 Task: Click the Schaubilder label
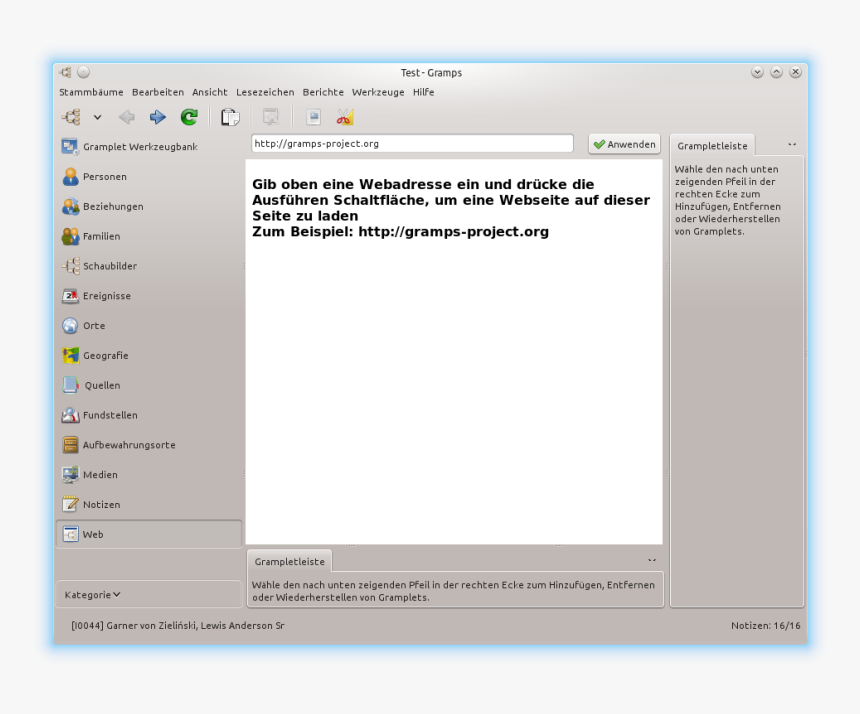pyautogui.click(x=110, y=266)
